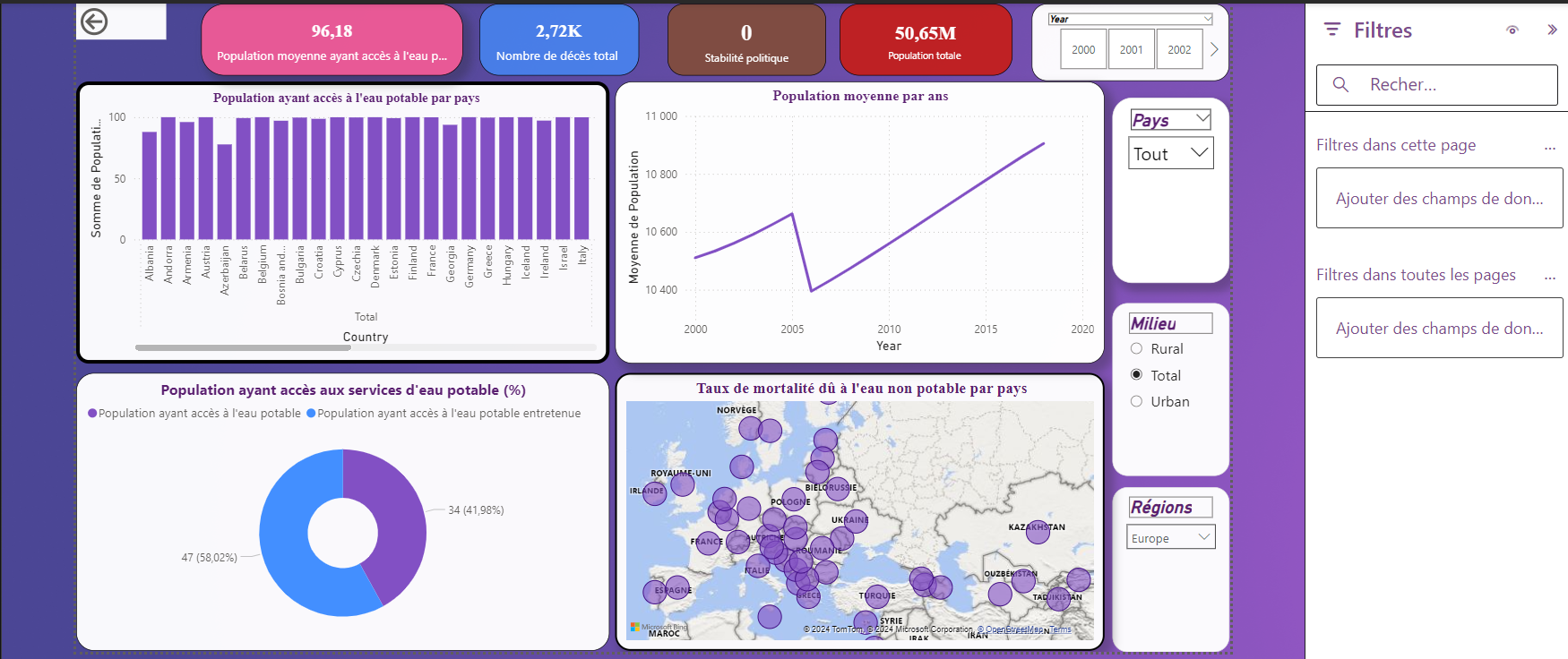Screen dimensions: 1568x659
Task: Expand the Year slicer header dropdown
Action: [x=1207, y=19]
